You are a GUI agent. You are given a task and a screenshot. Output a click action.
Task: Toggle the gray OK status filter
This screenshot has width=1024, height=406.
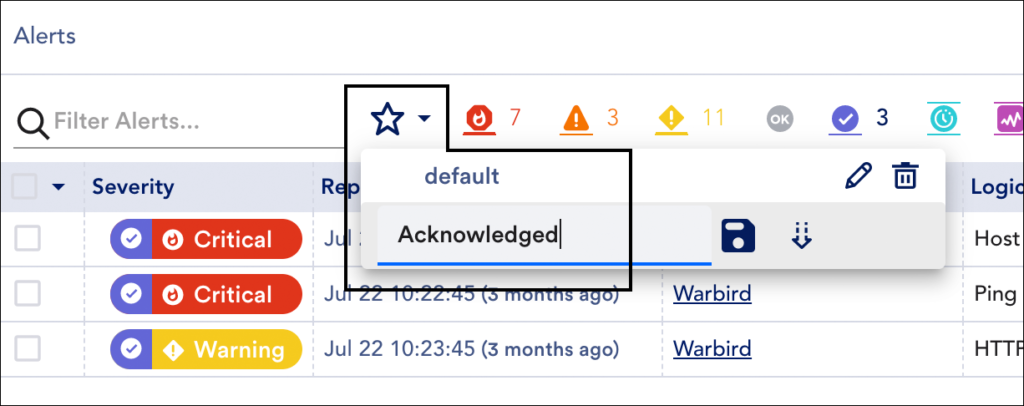(780, 119)
